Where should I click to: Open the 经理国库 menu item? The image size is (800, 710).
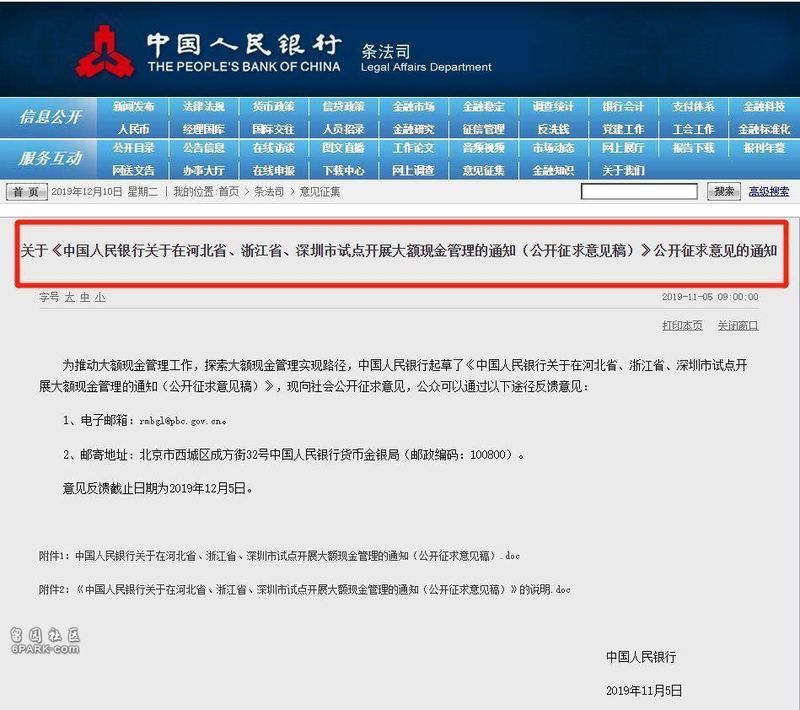[204, 129]
